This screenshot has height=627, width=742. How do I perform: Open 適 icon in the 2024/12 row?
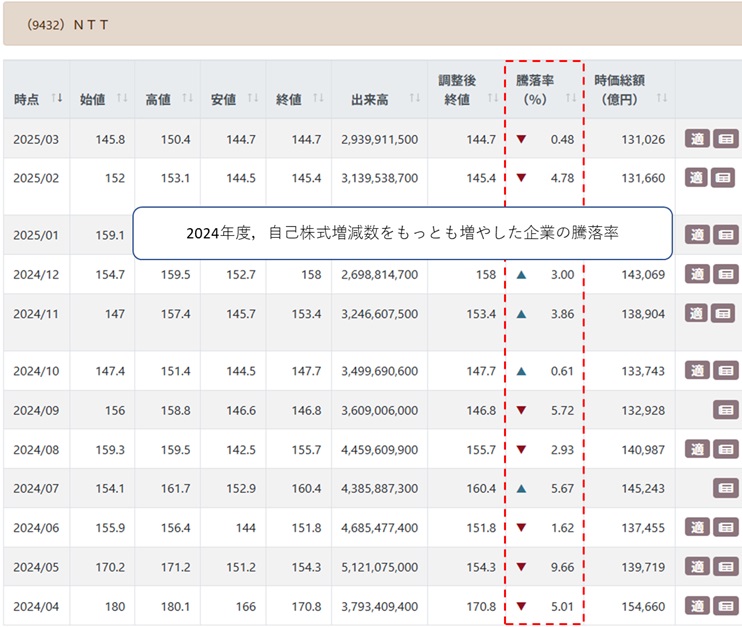pos(697,274)
